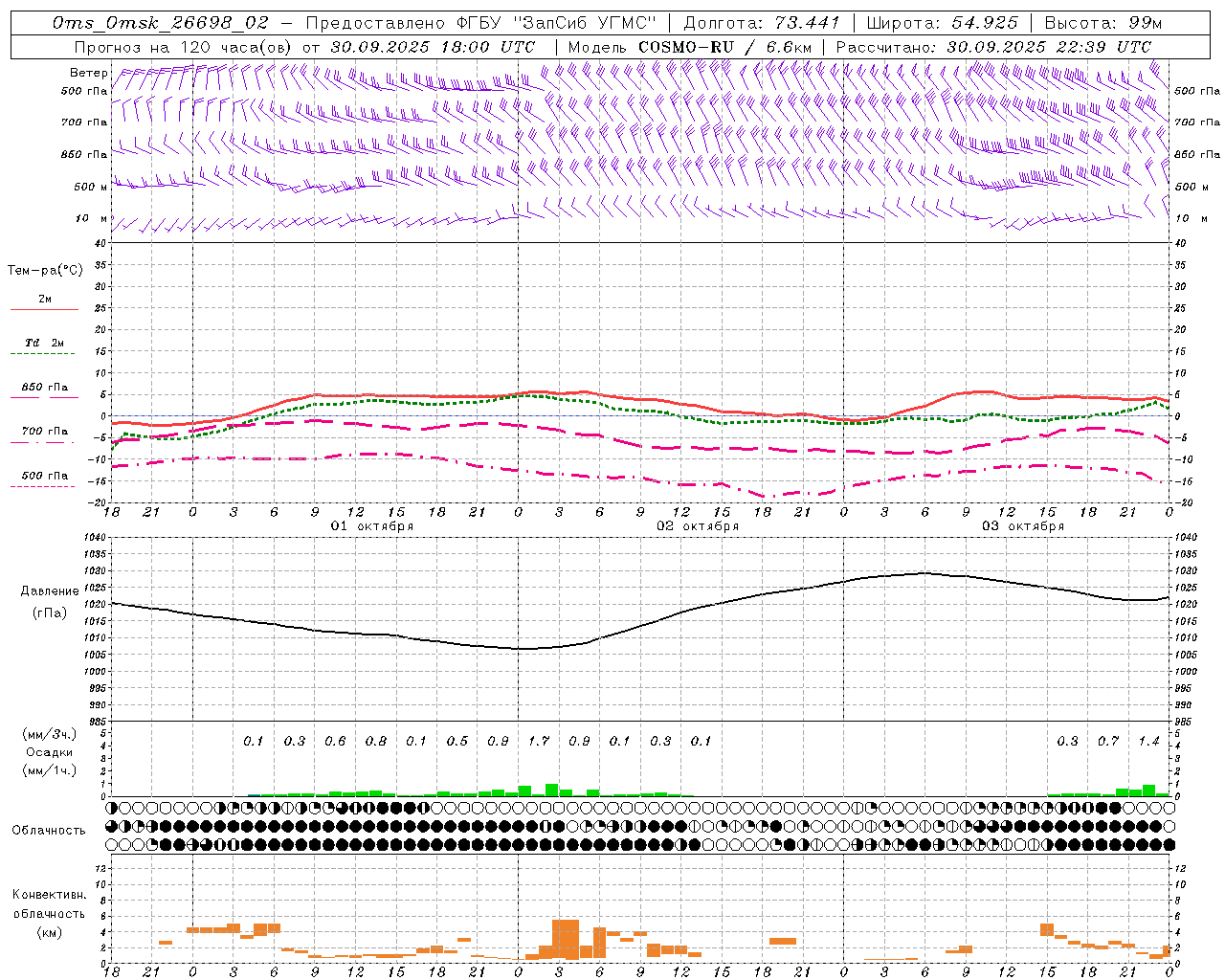Image resolution: width=1225 pixels, height=980 pixels.
Task: Click the Тем-ра(°C) panel label
Action: click(45, 271)
